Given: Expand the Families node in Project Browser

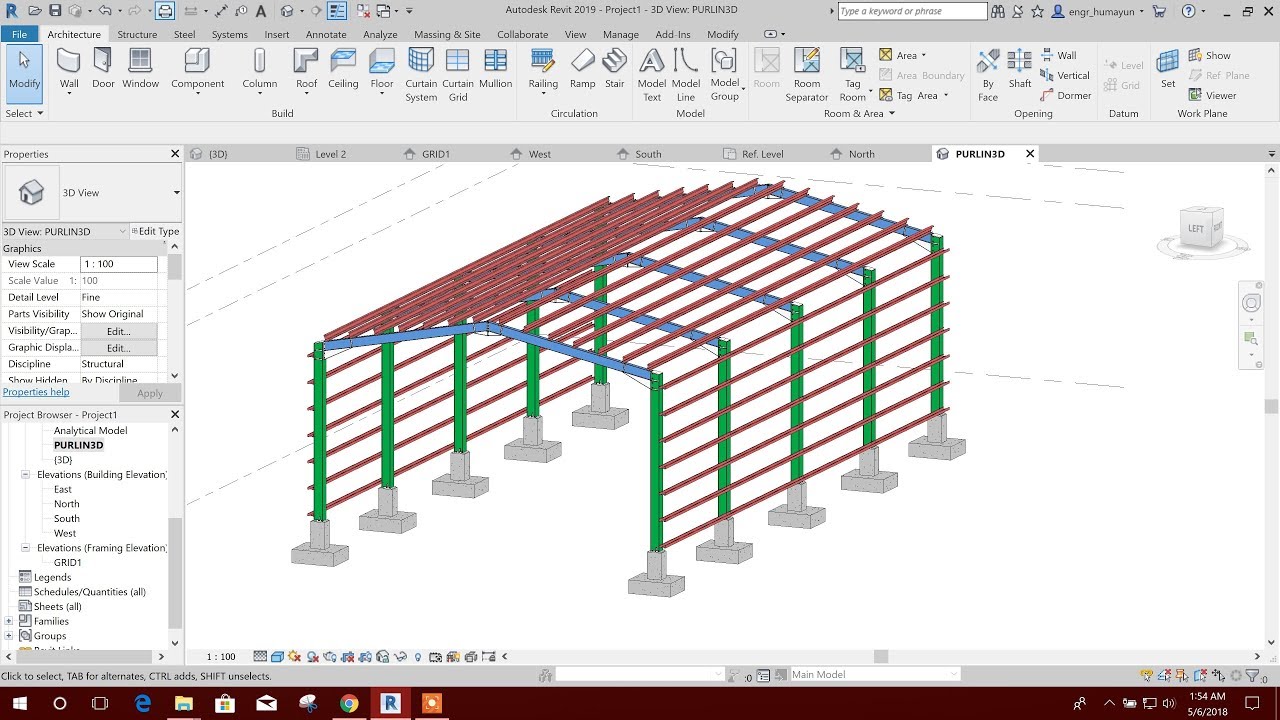Looking at the screenshot, I should tap(8, 621).
